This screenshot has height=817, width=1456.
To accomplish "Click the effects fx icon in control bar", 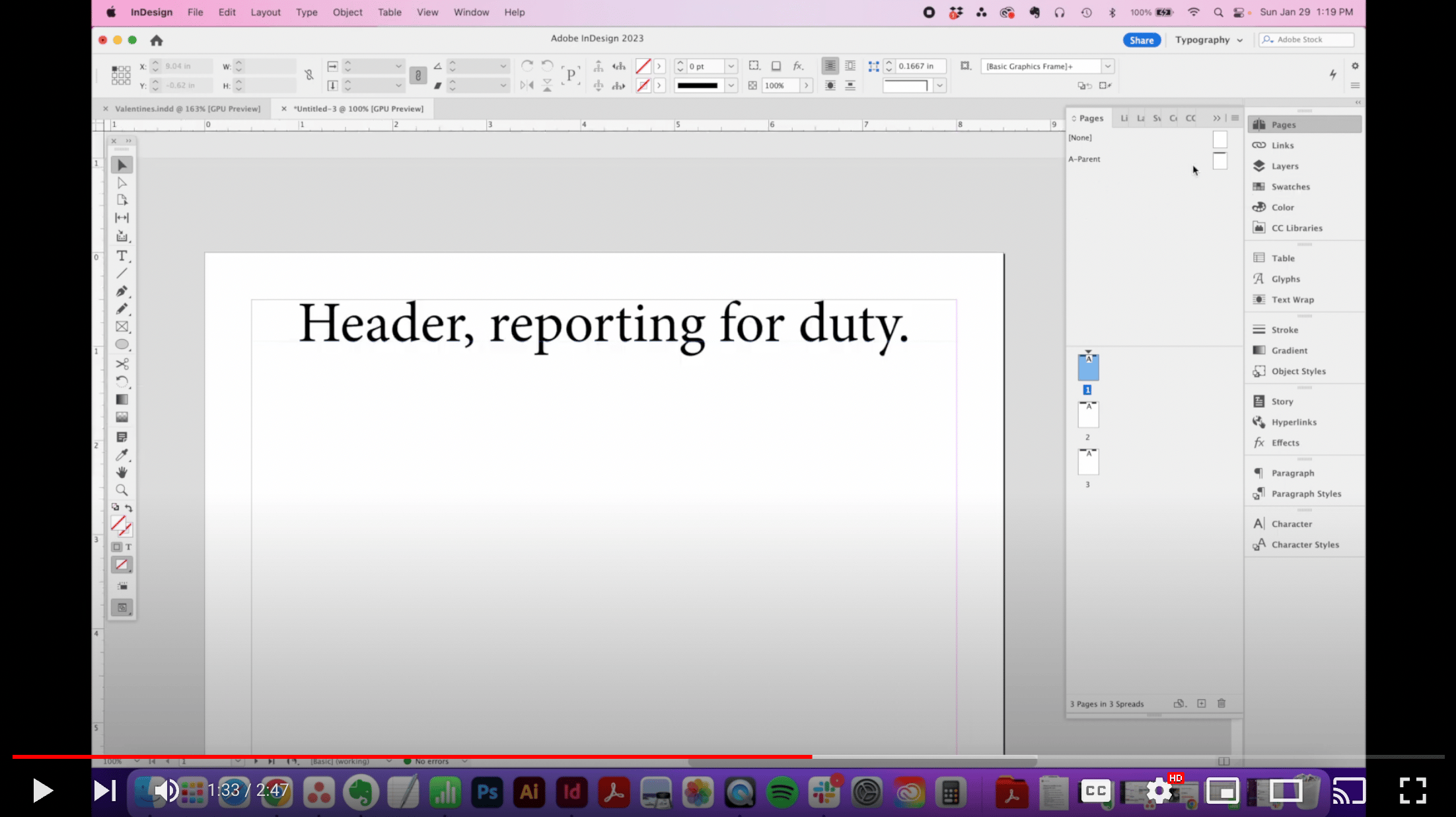I will click(x=798, y=66).
